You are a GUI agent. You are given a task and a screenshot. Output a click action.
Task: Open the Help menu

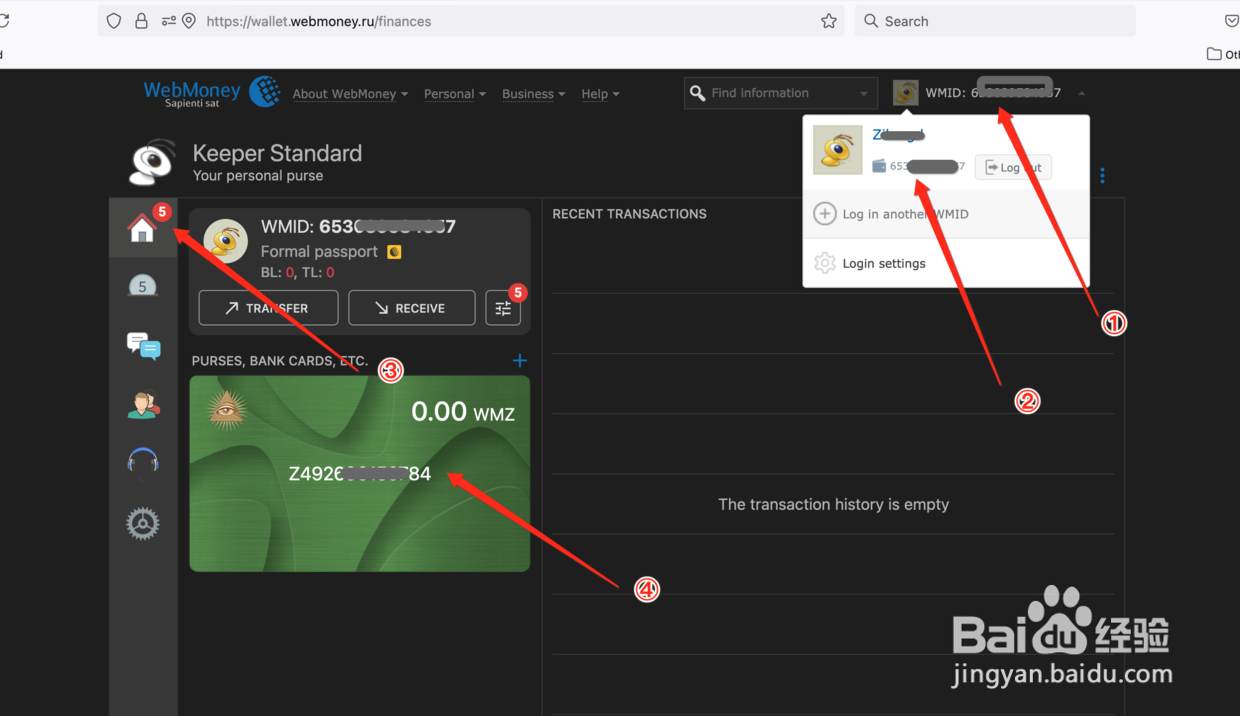600,94
